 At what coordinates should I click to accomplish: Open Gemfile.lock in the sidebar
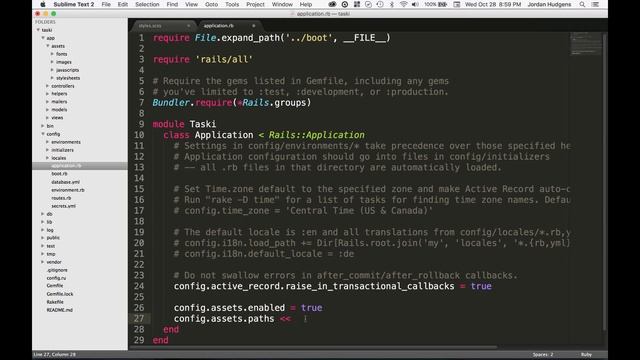[x=60, y=294]
